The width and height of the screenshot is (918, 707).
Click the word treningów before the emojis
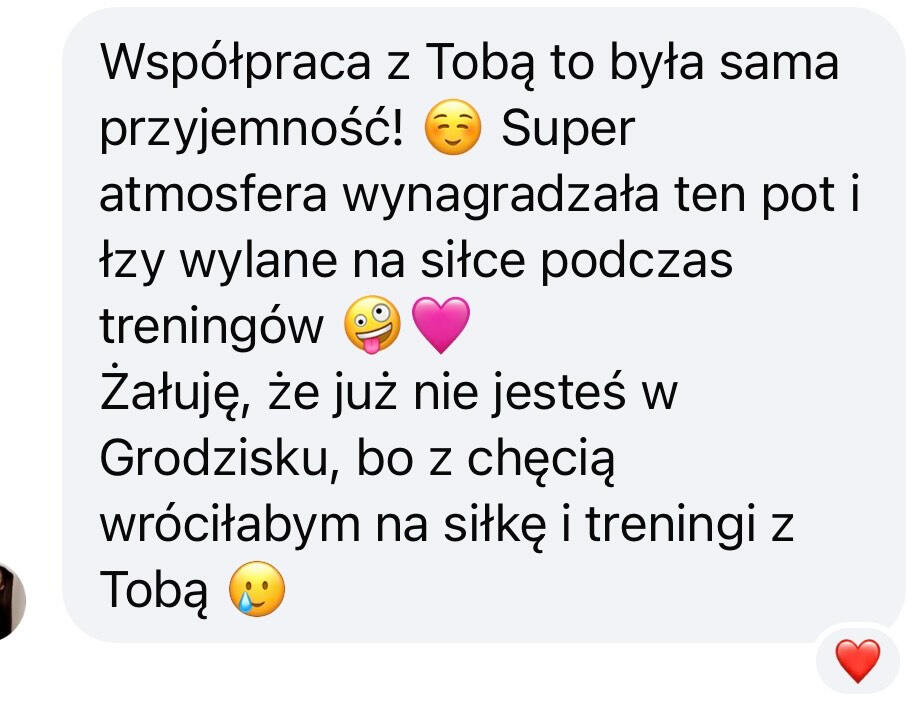pos(211,327)
